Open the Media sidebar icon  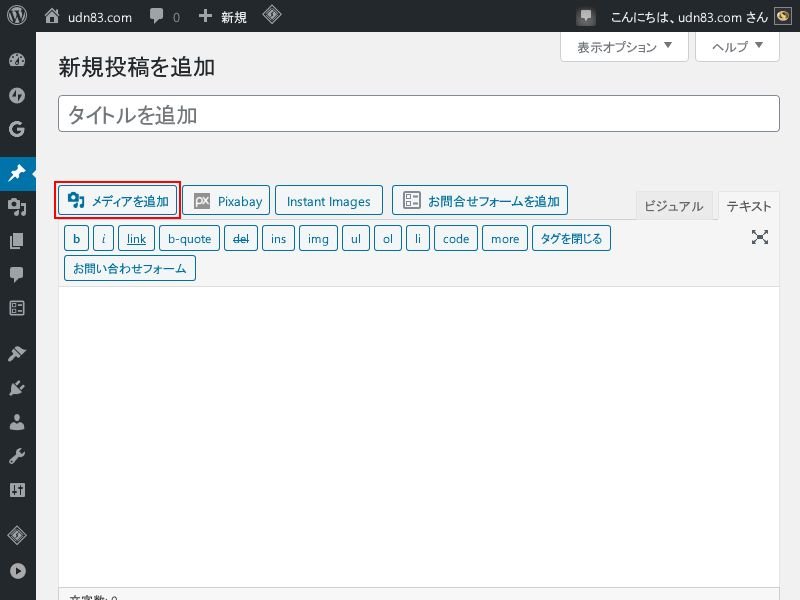click(17, 207)
